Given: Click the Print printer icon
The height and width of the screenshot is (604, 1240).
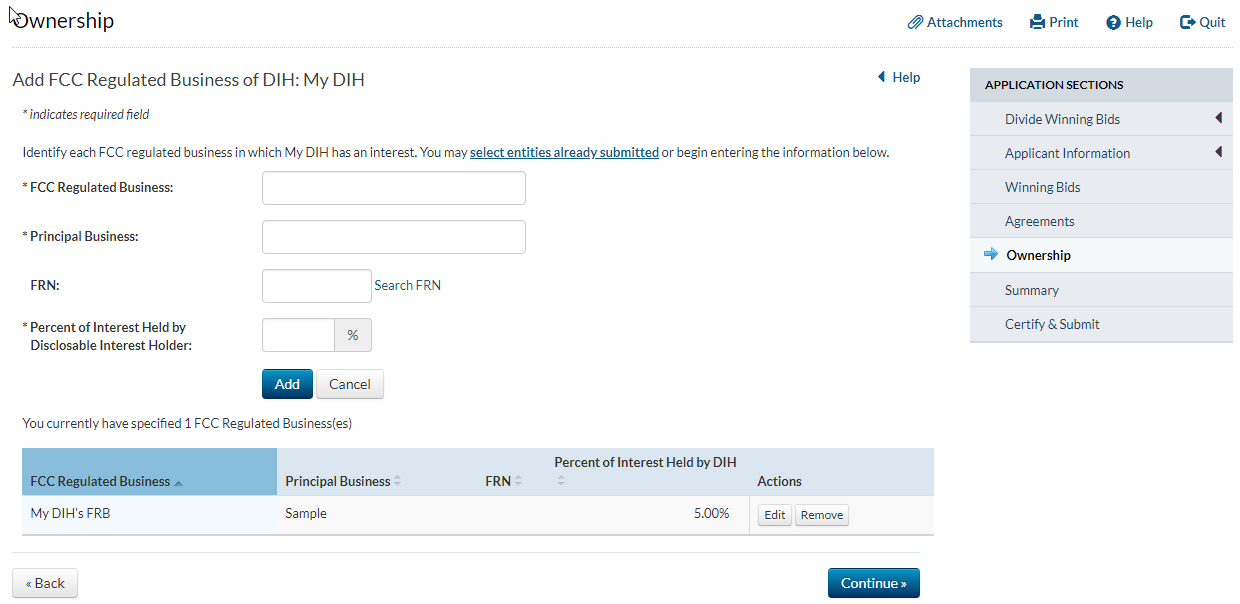Looking at the screenshot, I should click(1037, 22).
